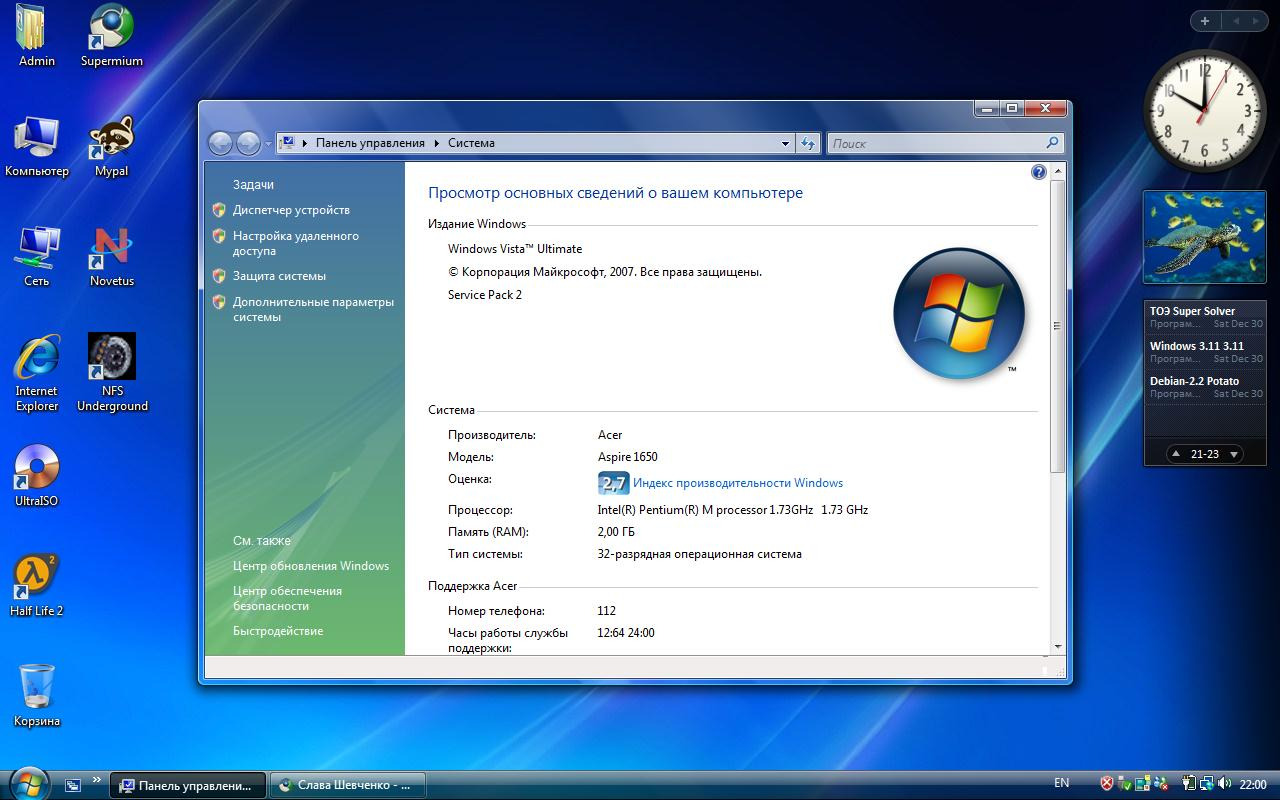Click the help question mark icon
The height and width of the screenshot is (800, 1280).
1038,172
